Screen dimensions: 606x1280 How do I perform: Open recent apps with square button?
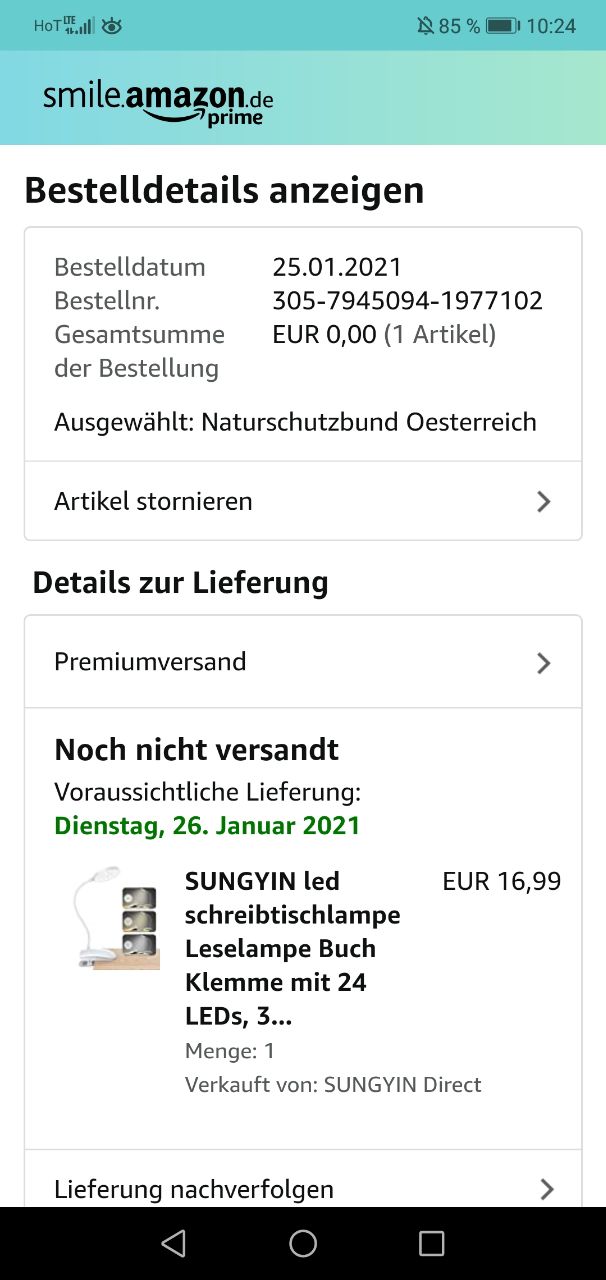(431, 1243)
